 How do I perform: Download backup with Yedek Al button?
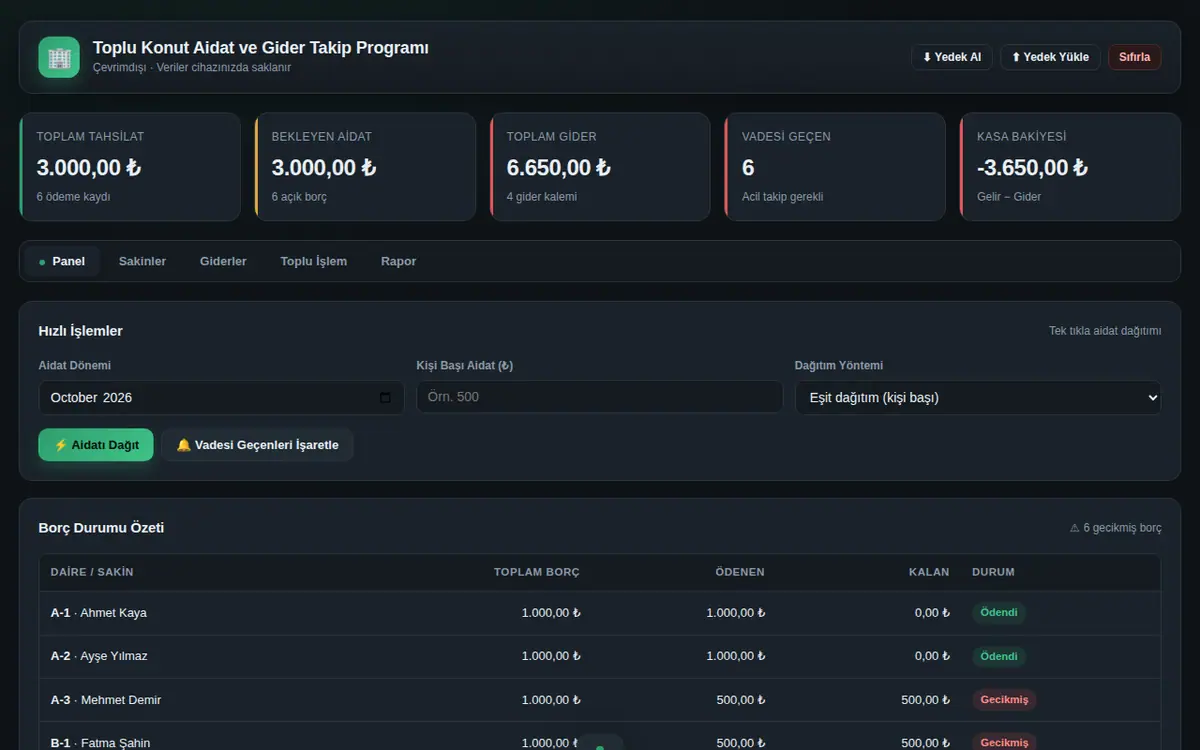tap(951, 57)
